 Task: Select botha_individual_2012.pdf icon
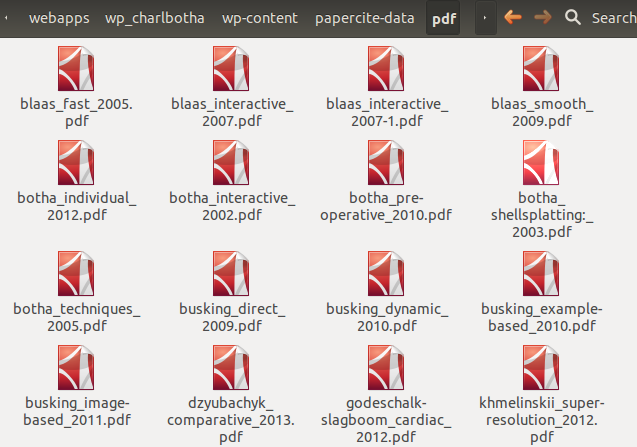point(76,163)
